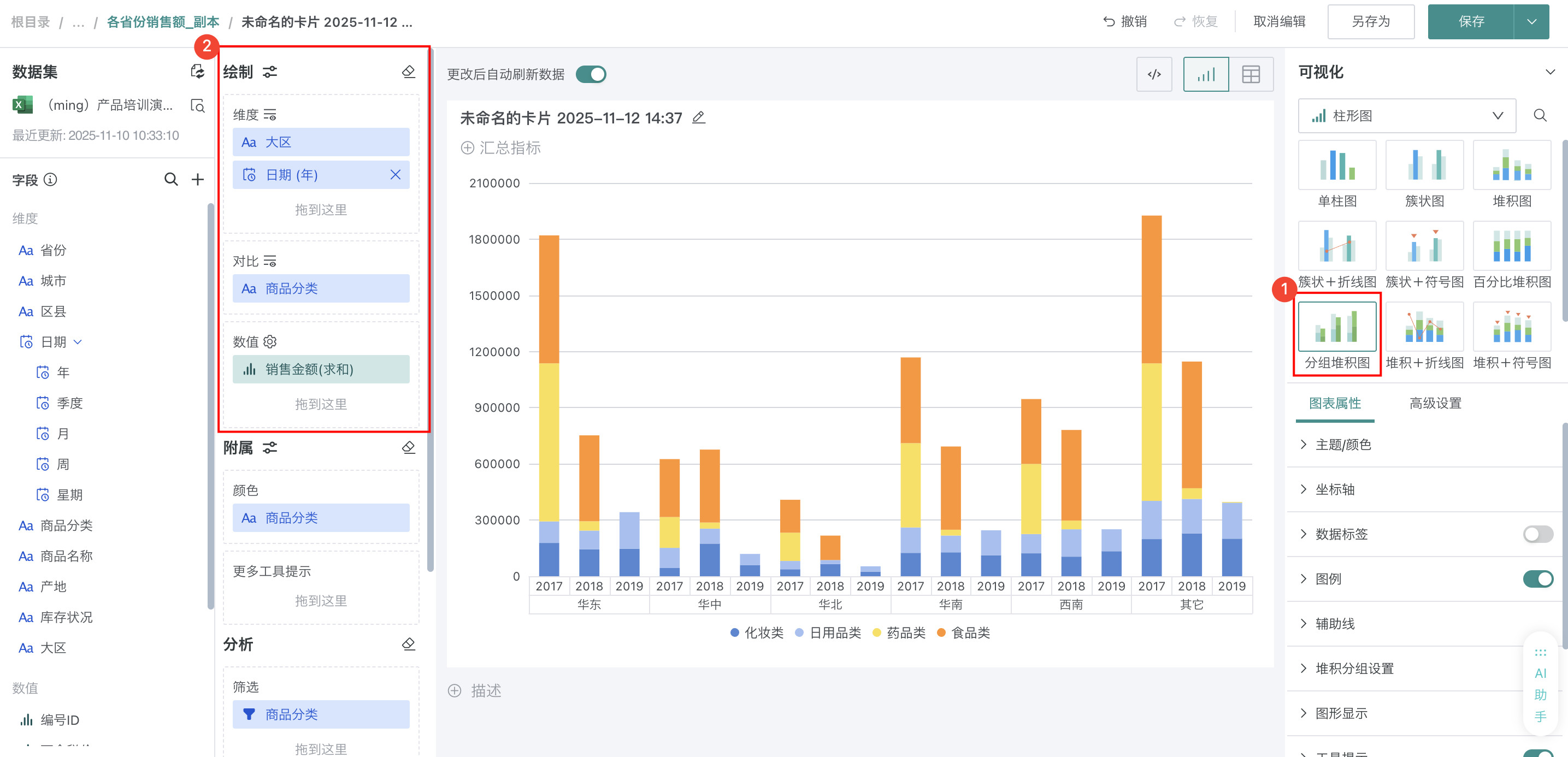The height and width of the screenshot is (757, 1568).
Task: Add a new field with plus icon
Action: [197, 180]
